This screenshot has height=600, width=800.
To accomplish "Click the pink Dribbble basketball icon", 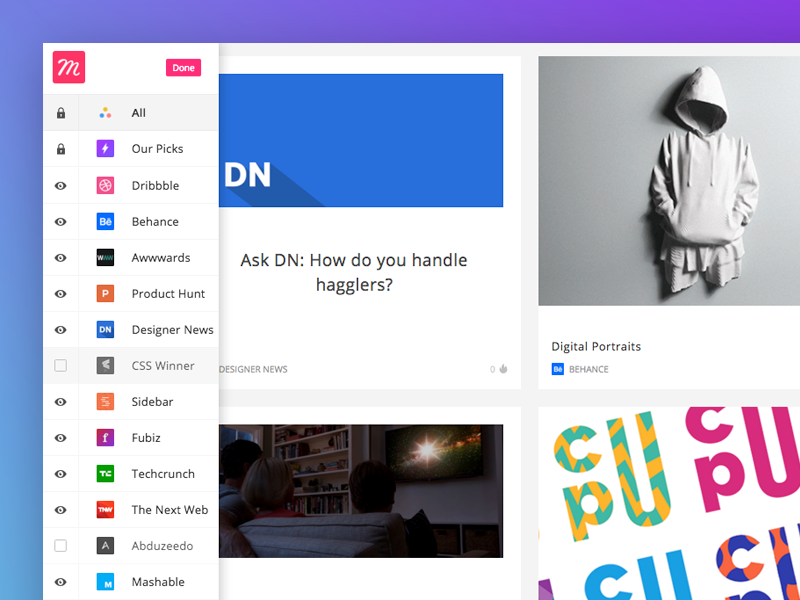I will point(105,185).
